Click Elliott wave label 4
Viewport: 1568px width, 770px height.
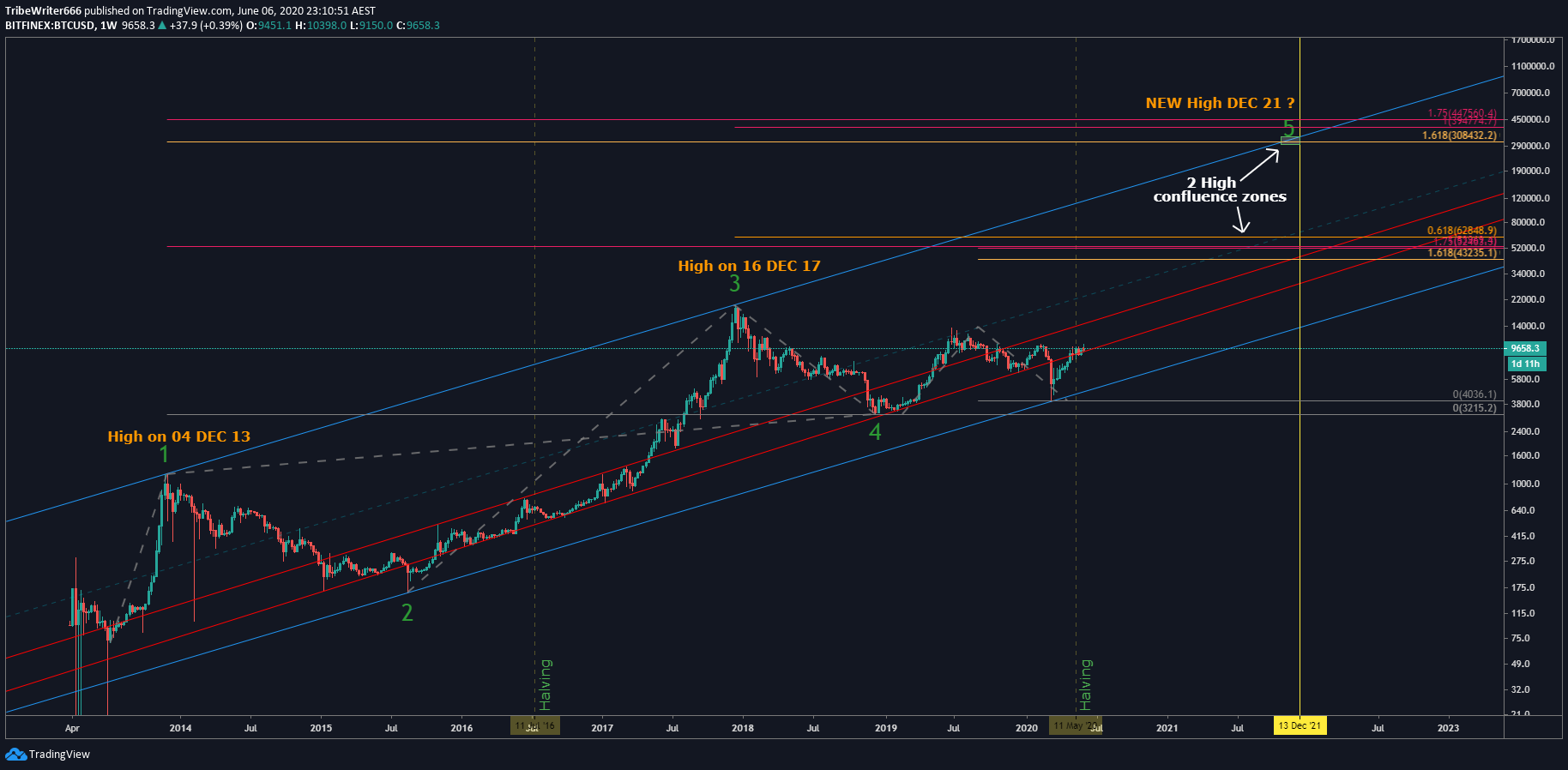pyautogui.click(x=875, y=431)
